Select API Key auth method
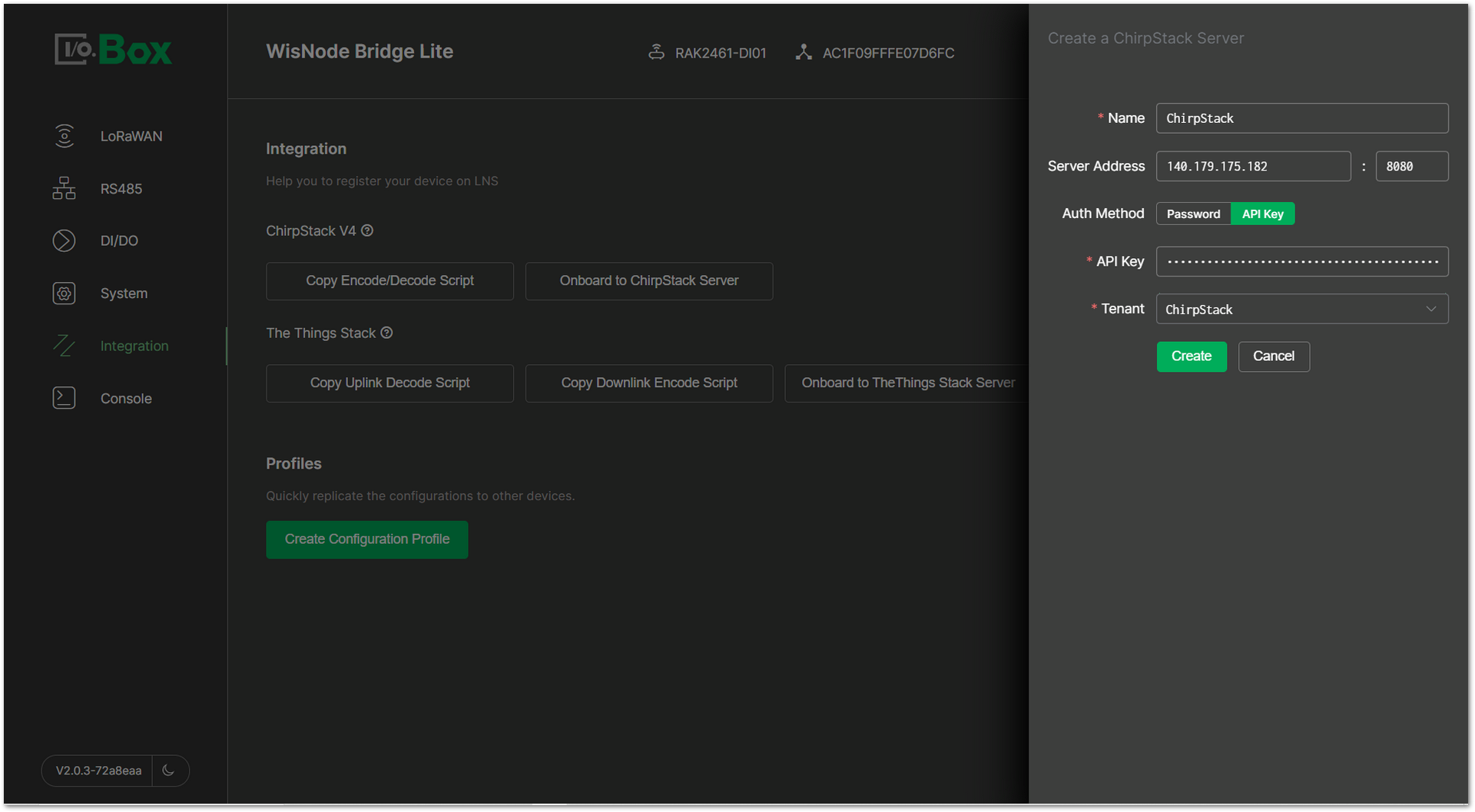Viewport: 1475px width, 812px height. coord(1263,214)
